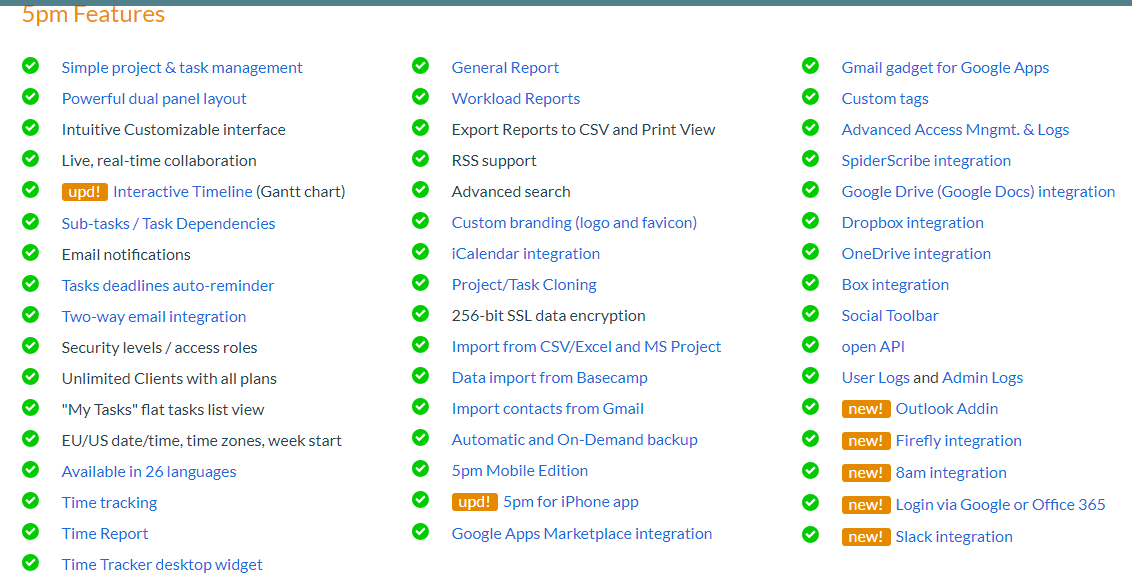Click the Available in 26 languages link
The height and width of the screenshot is (577, 1132).
pyautogui.click(x=149, y=472)
